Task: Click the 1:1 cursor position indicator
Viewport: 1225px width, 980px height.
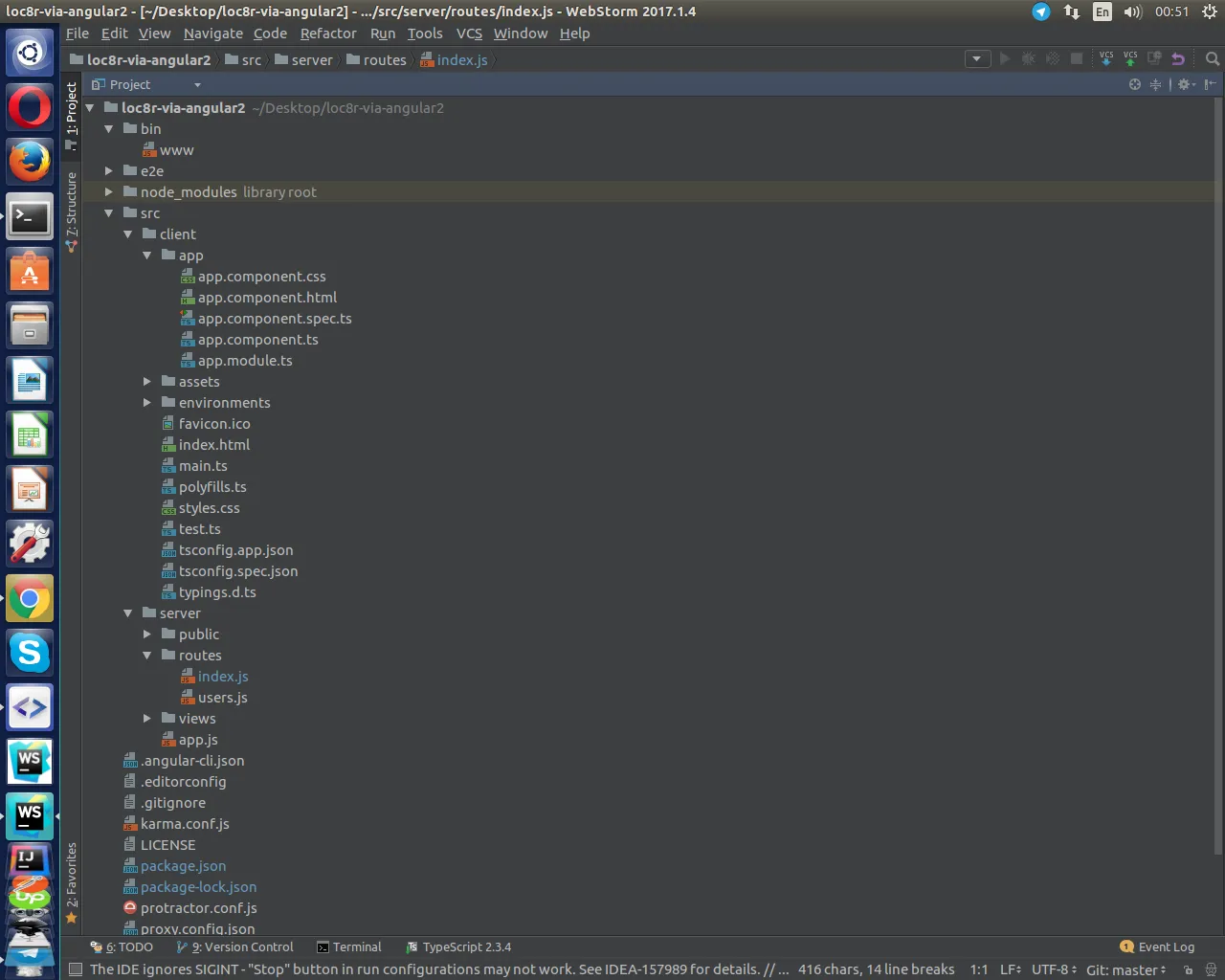Action: coord(978,969)
